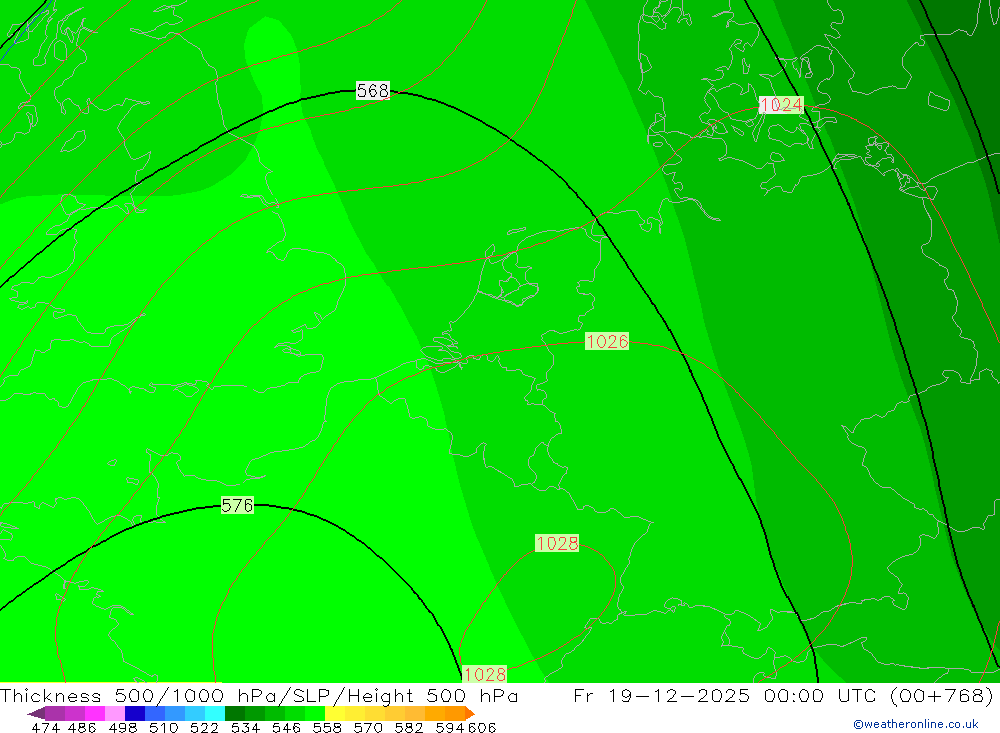Click the legend value 522

(x=204, y=727)
